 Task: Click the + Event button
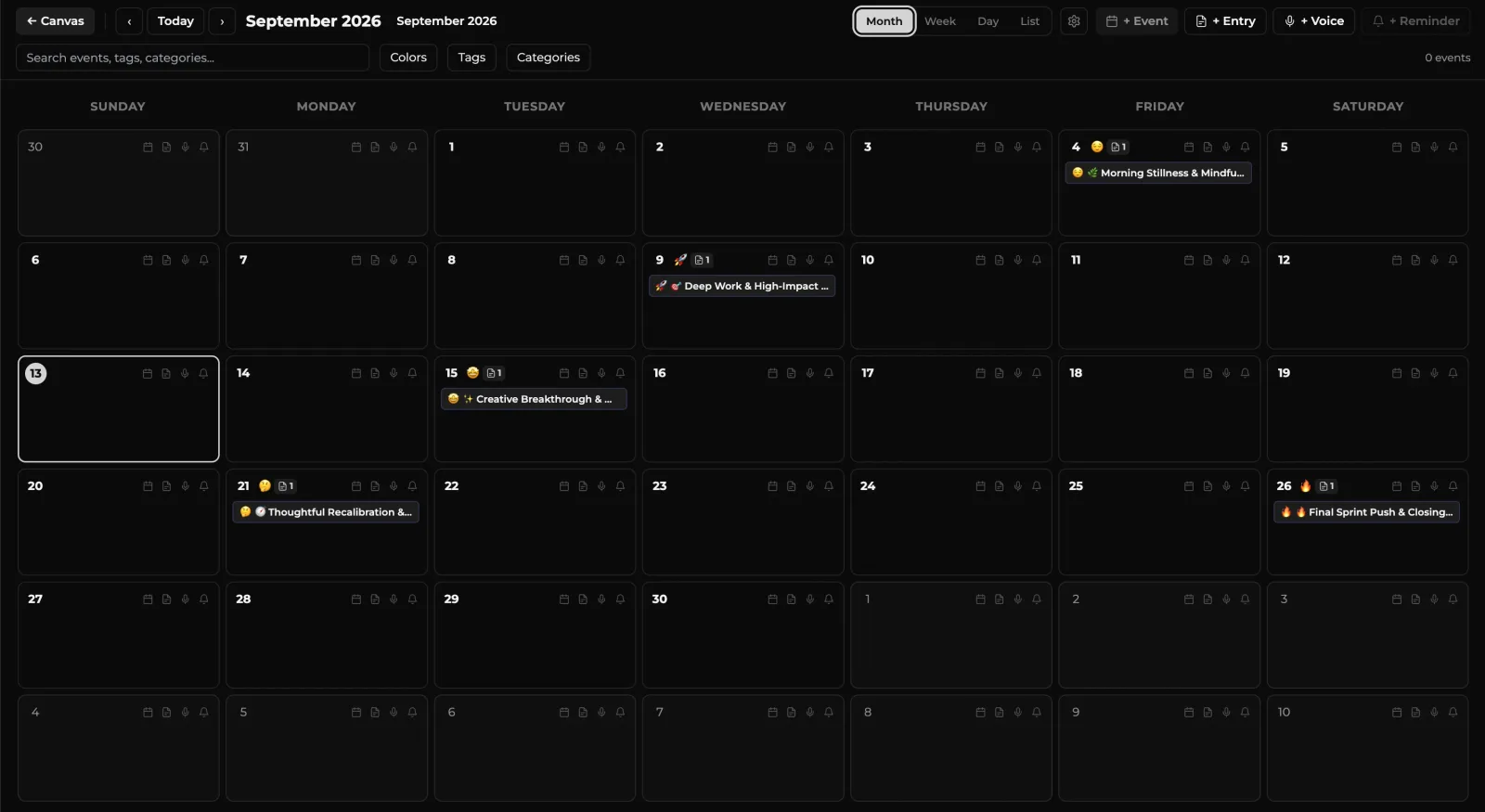tap(1137, 21)
